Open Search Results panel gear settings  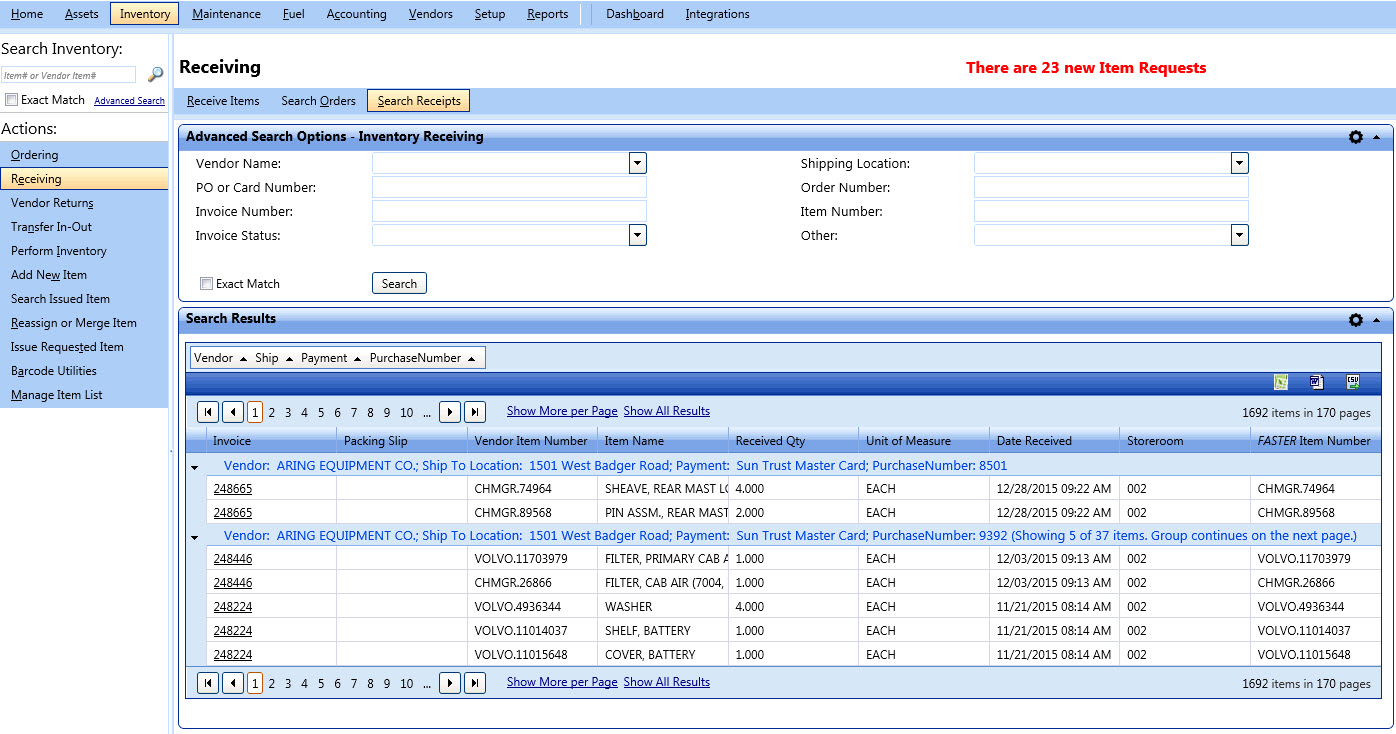(x=1356, y=320)
